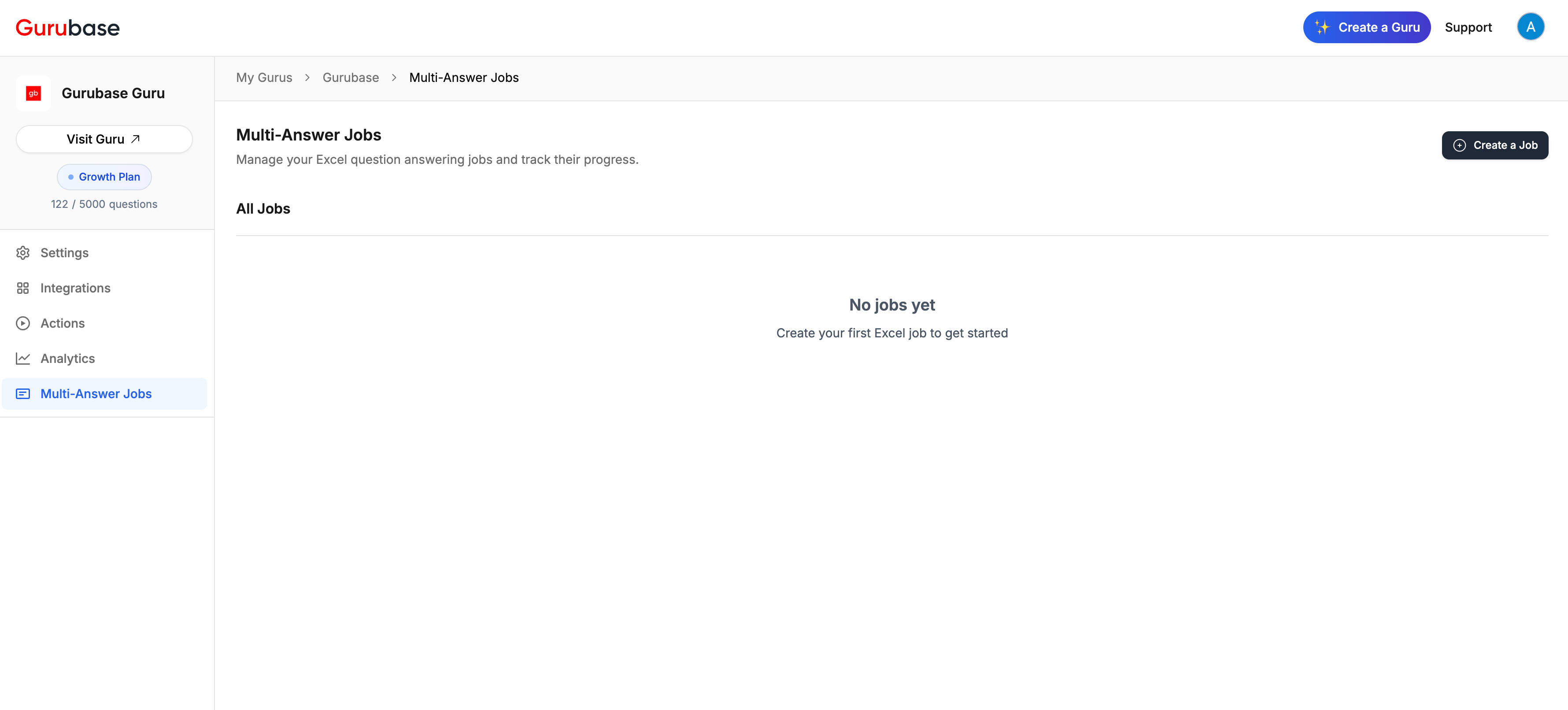Image resolution: width=1568 pixels, height=710 pixels.
Task: Click the red gb Guru logo icon
Action: pos(33,93)
